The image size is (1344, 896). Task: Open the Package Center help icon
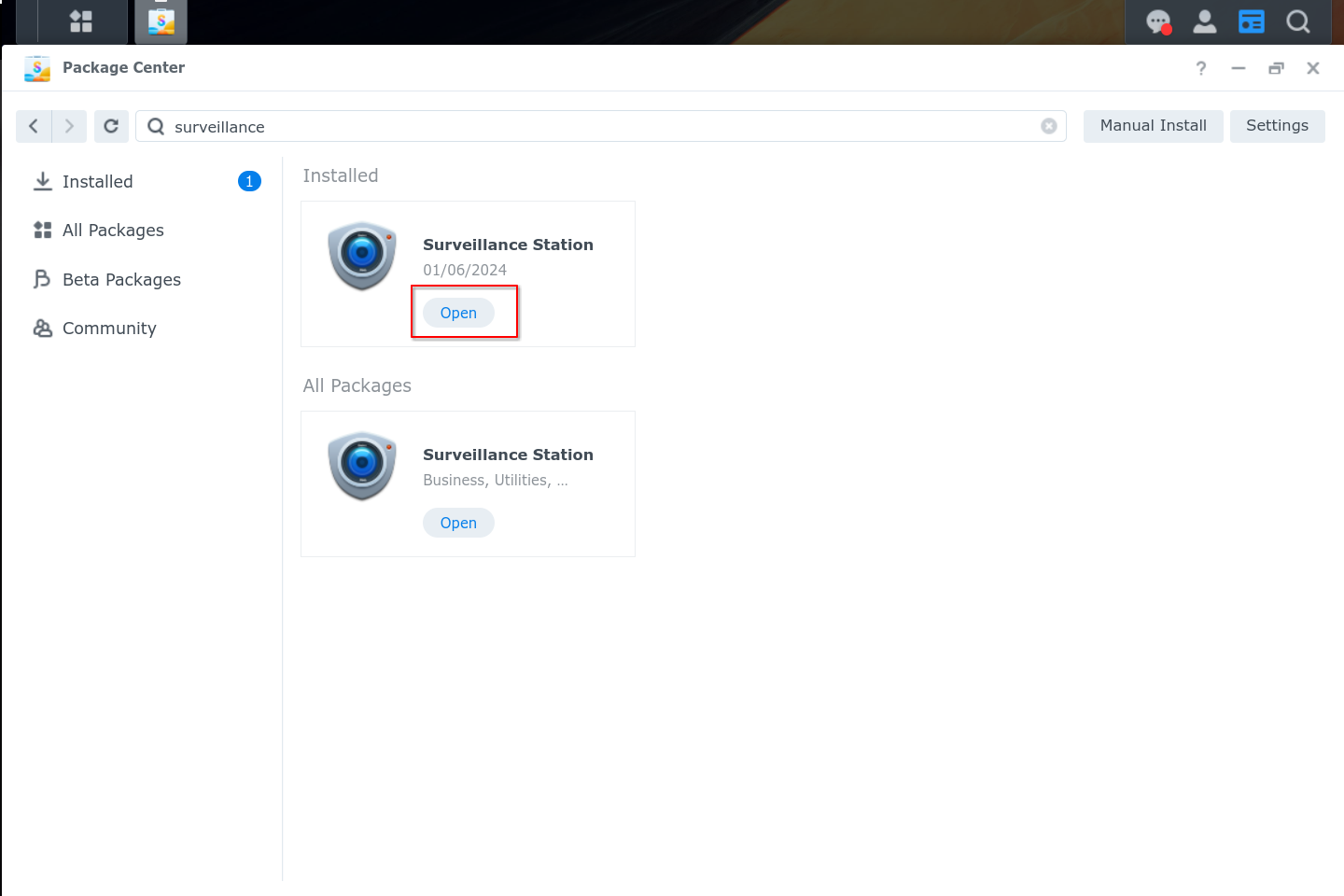tap(1201, 68)
